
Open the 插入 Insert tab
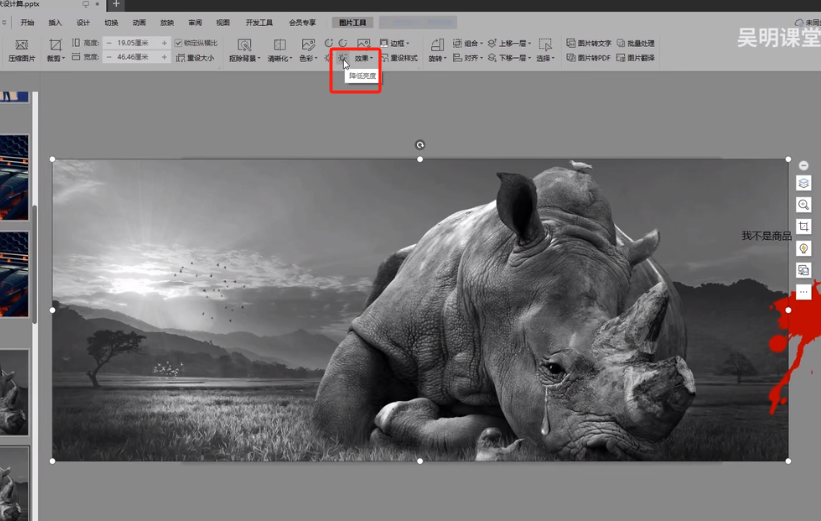pos(55,23)
